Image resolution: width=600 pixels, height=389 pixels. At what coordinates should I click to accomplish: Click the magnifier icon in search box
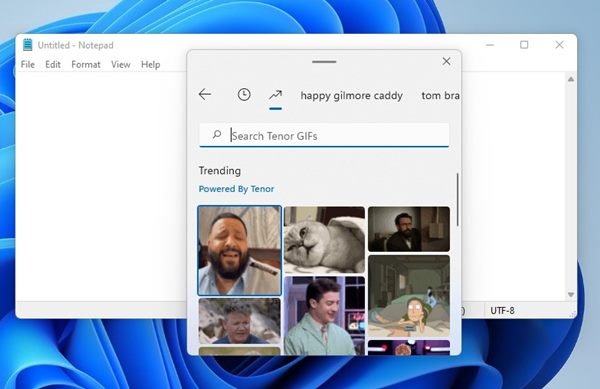(217, 135)
